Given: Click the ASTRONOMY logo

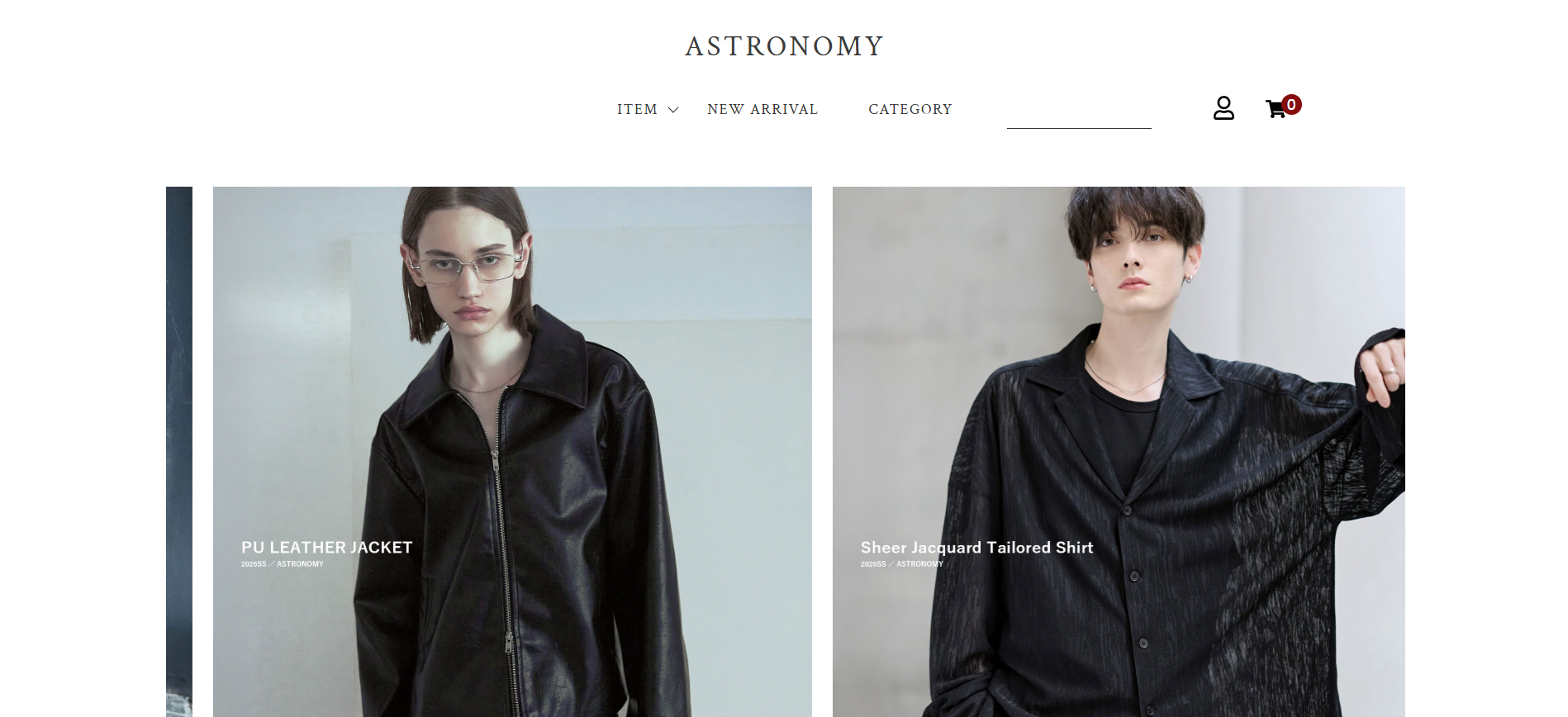Looking at the screenshot, I should coord(785,46).
